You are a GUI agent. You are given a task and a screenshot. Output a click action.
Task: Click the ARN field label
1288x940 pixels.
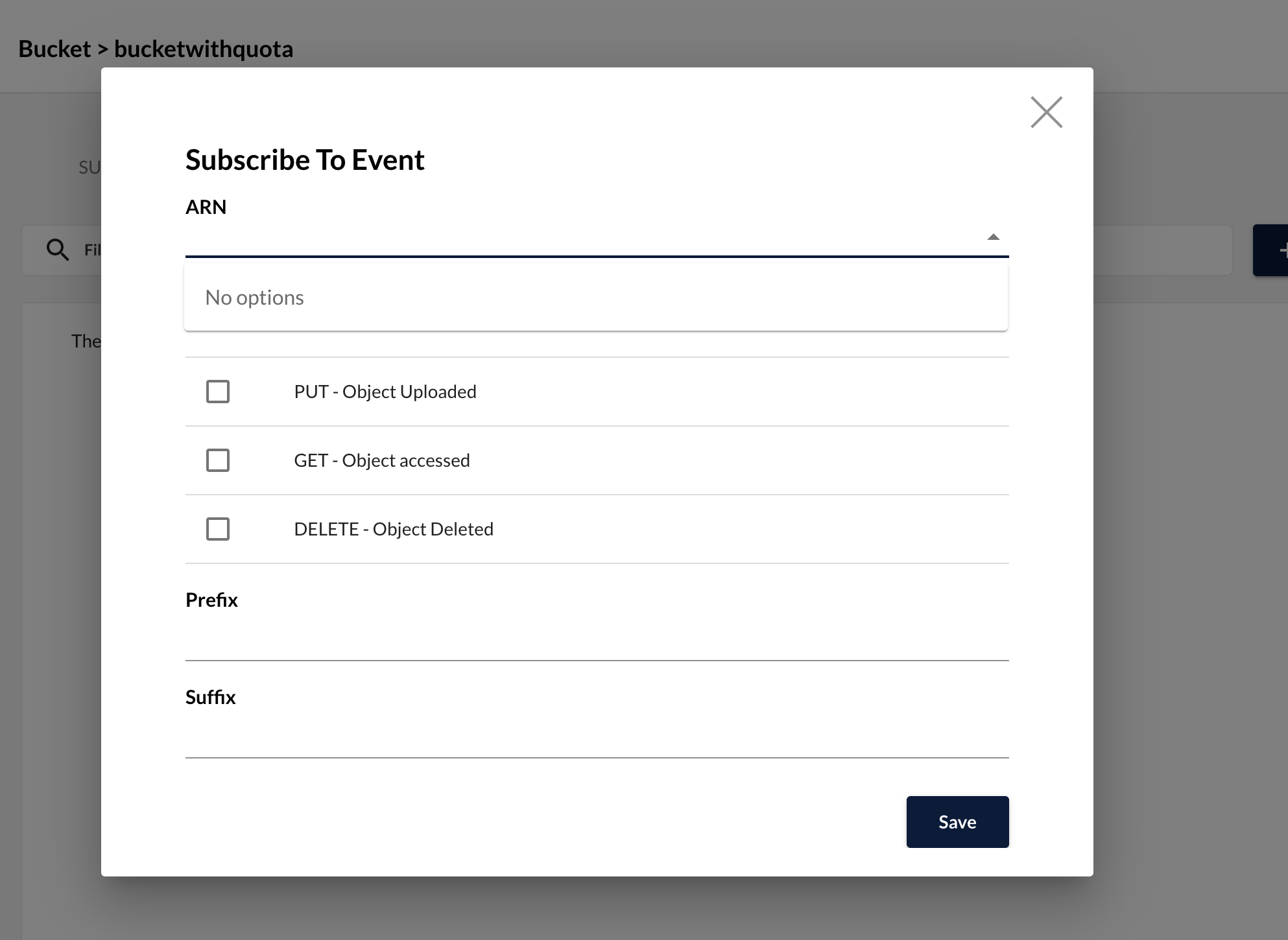206,207
